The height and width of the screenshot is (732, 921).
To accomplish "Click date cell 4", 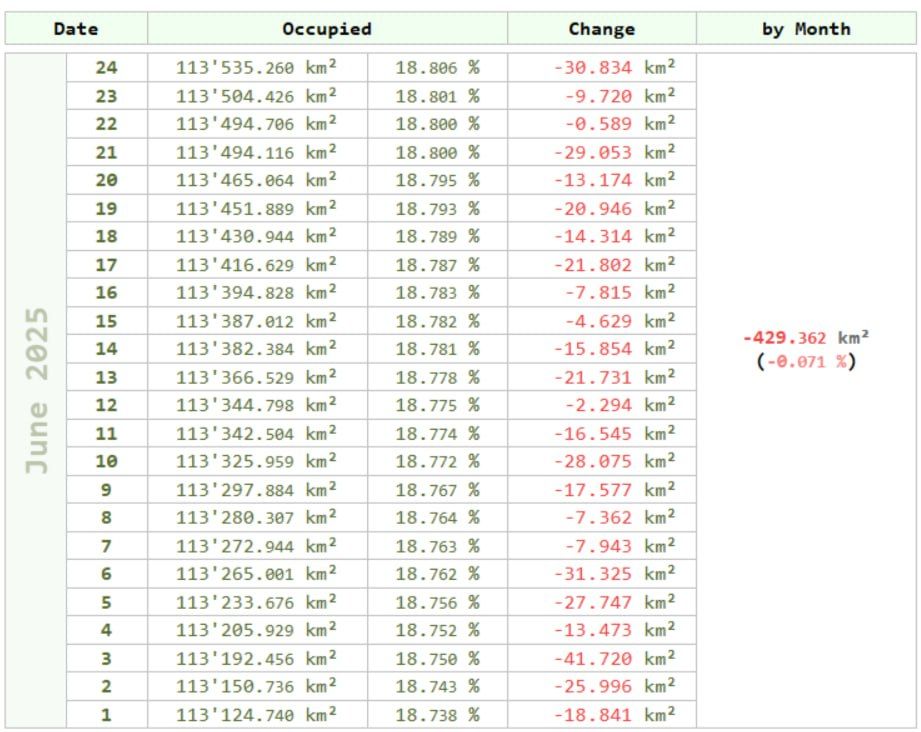I will [107, 630].
